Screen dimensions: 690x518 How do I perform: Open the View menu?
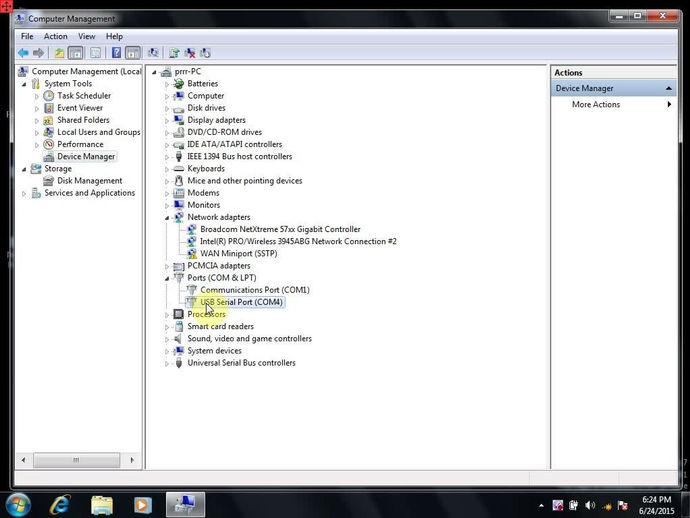click(87, 37)
